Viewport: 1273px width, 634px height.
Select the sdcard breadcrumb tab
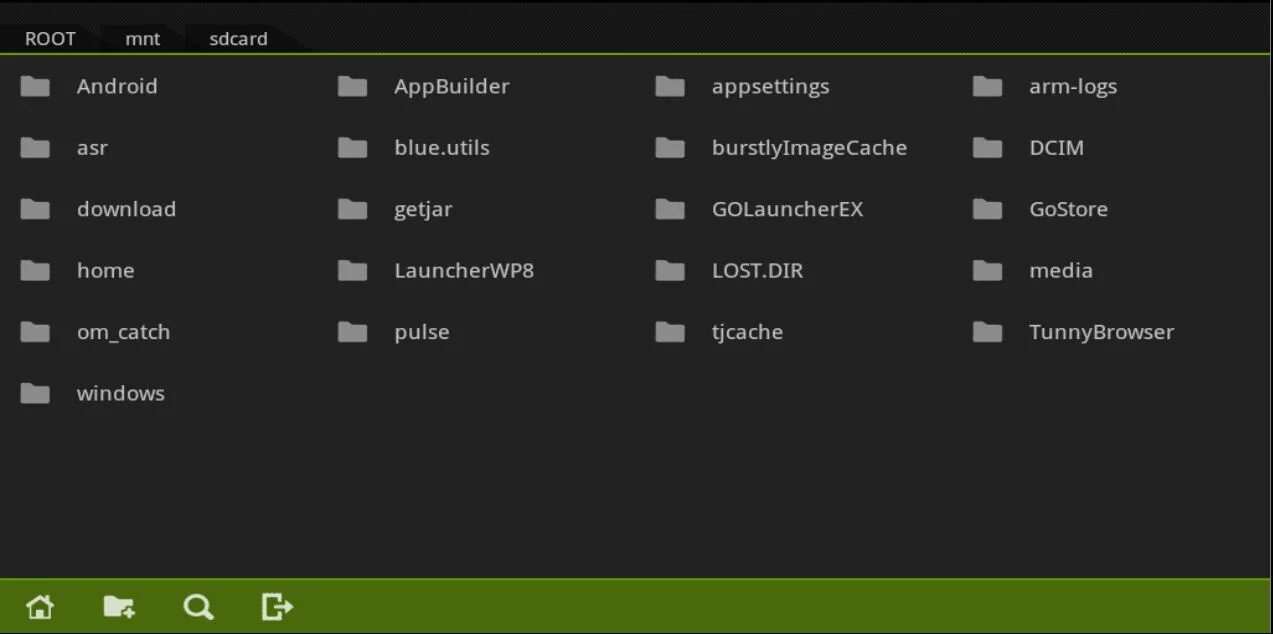(238, 39)
